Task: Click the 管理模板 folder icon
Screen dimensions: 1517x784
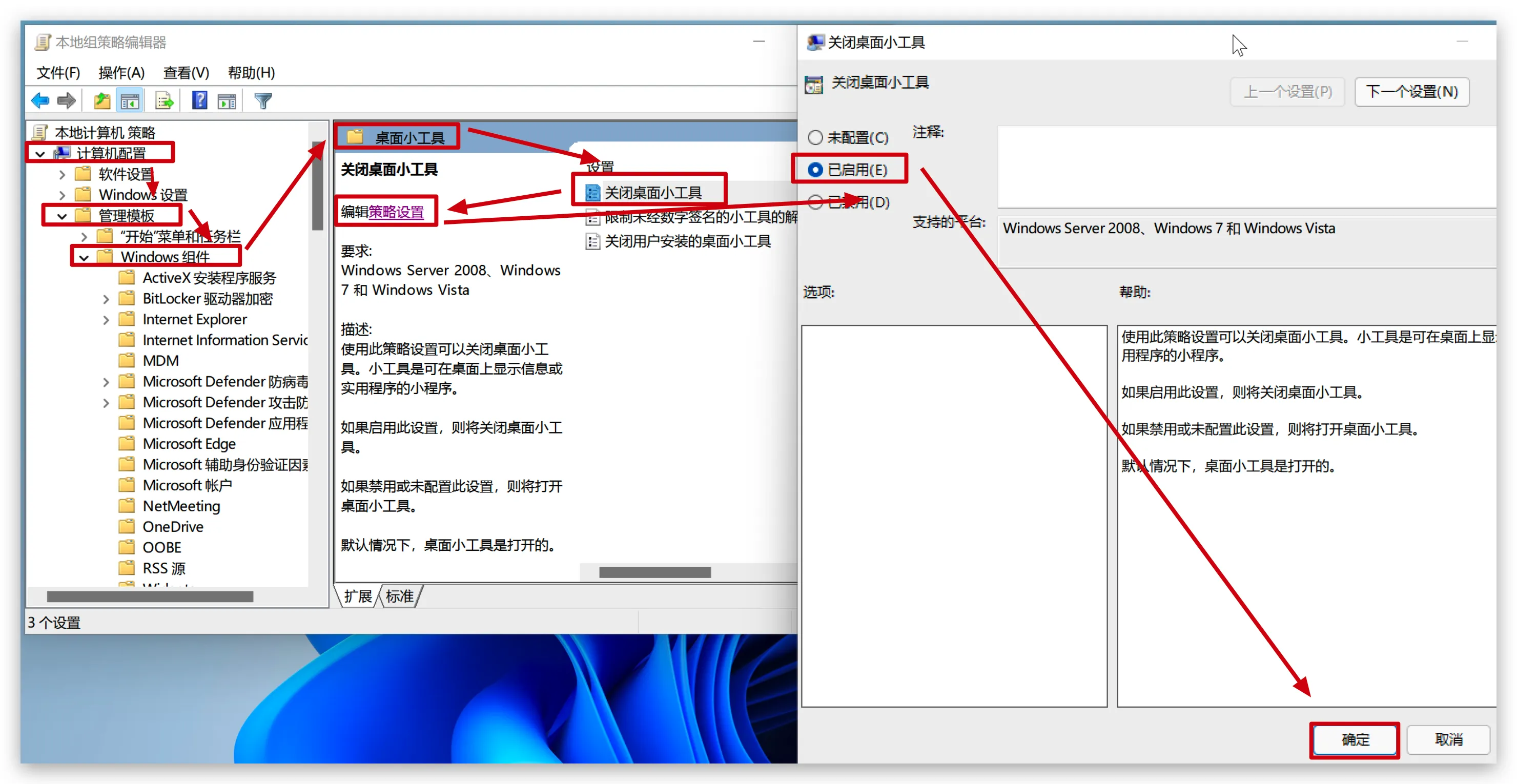Action: pyautogui.click(x=83, y=215)
